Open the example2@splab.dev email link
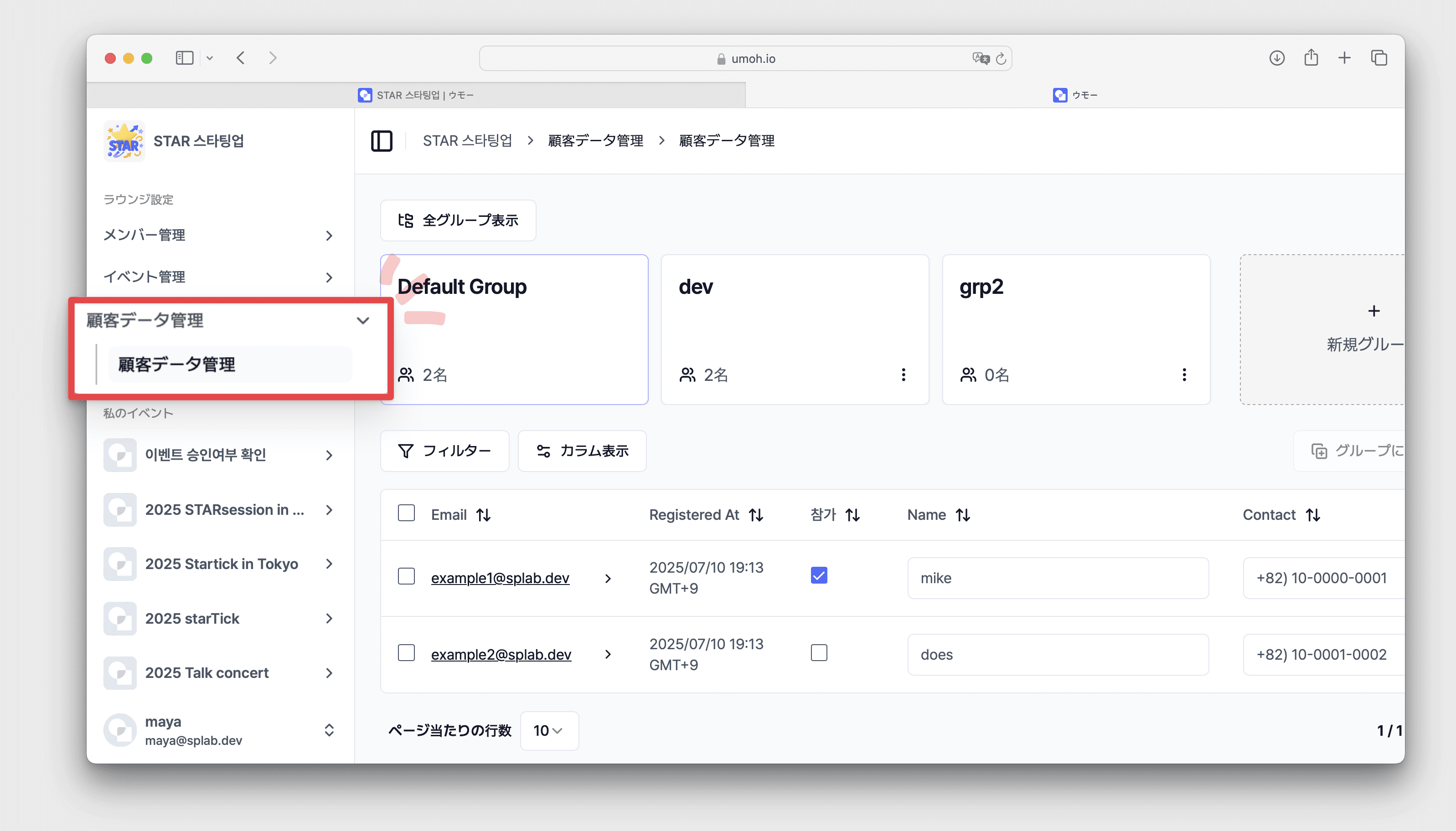This screenshot has width=1456, height=831. (501, 654)
